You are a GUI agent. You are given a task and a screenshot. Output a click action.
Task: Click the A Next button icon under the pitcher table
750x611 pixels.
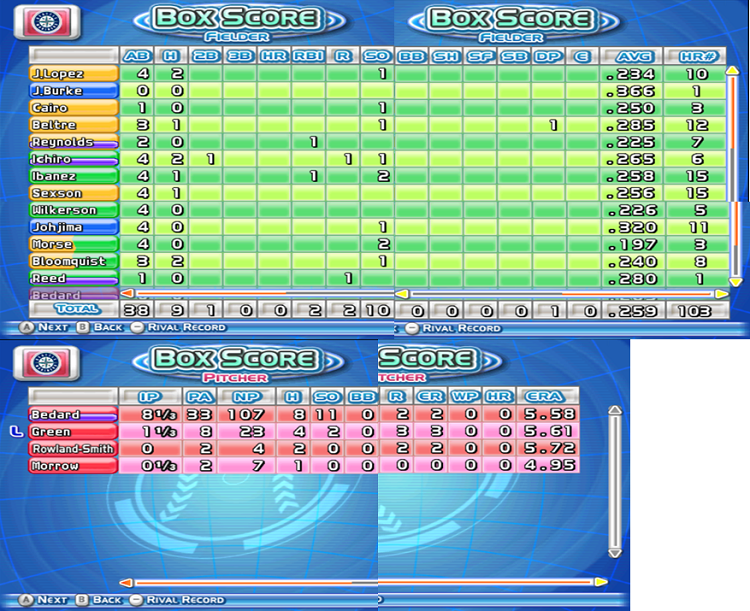26,600
